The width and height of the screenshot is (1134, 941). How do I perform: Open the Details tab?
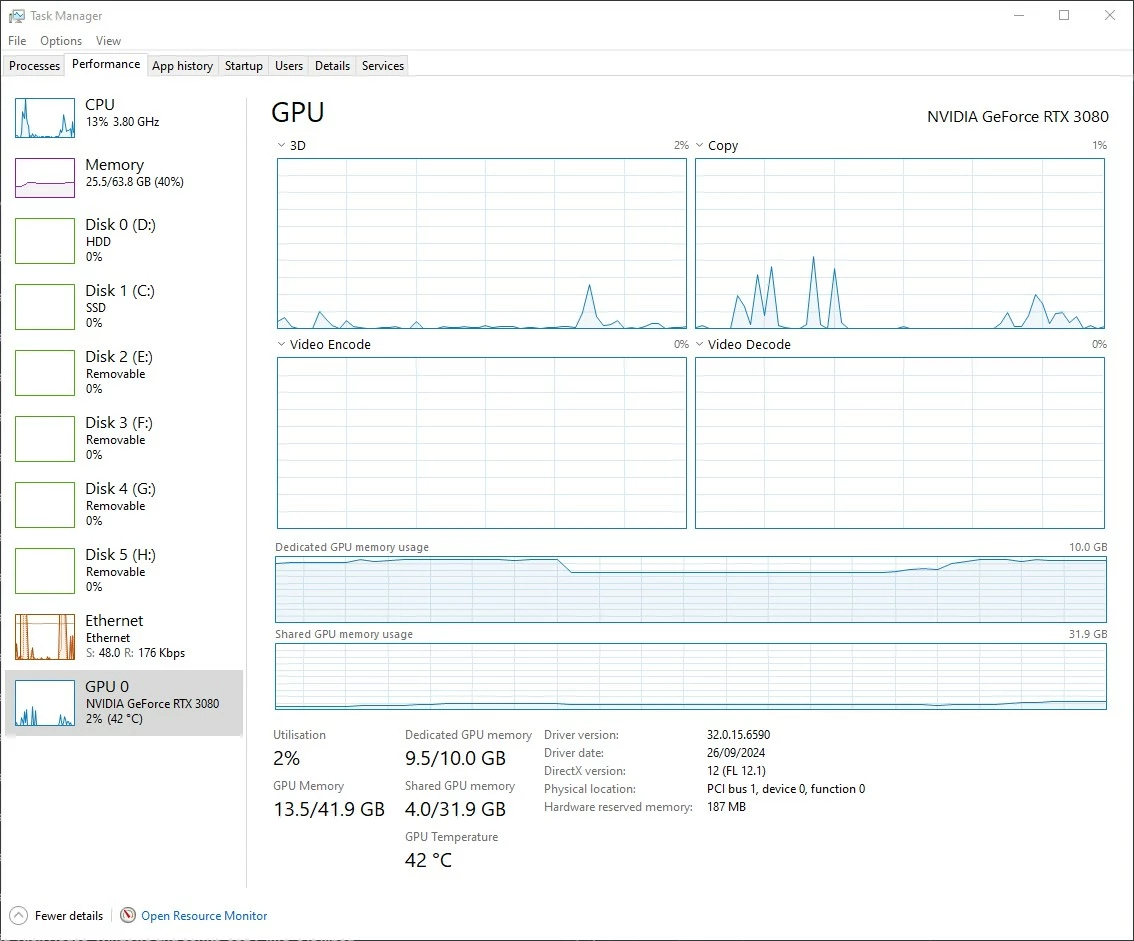pos(332,66)
